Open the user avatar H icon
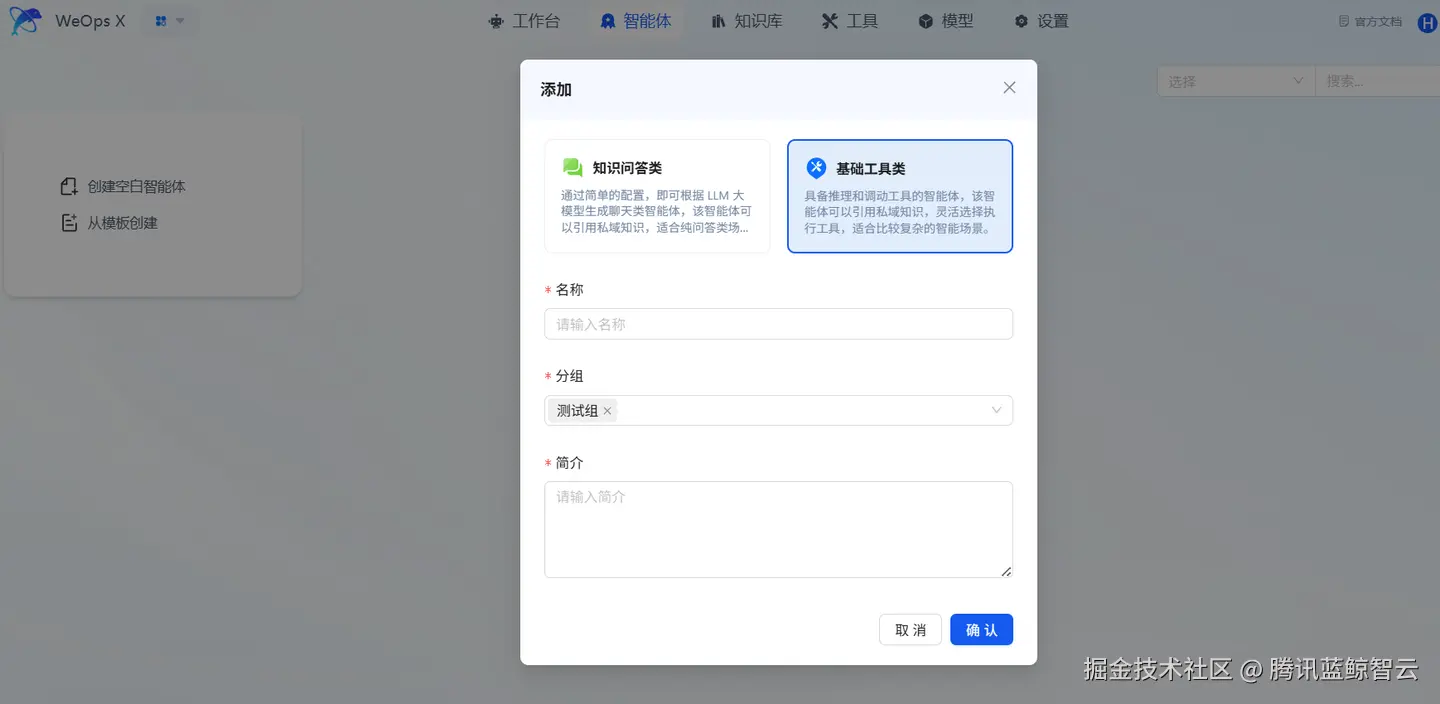Screen dimensions: 1440x704 point(1426,22)
